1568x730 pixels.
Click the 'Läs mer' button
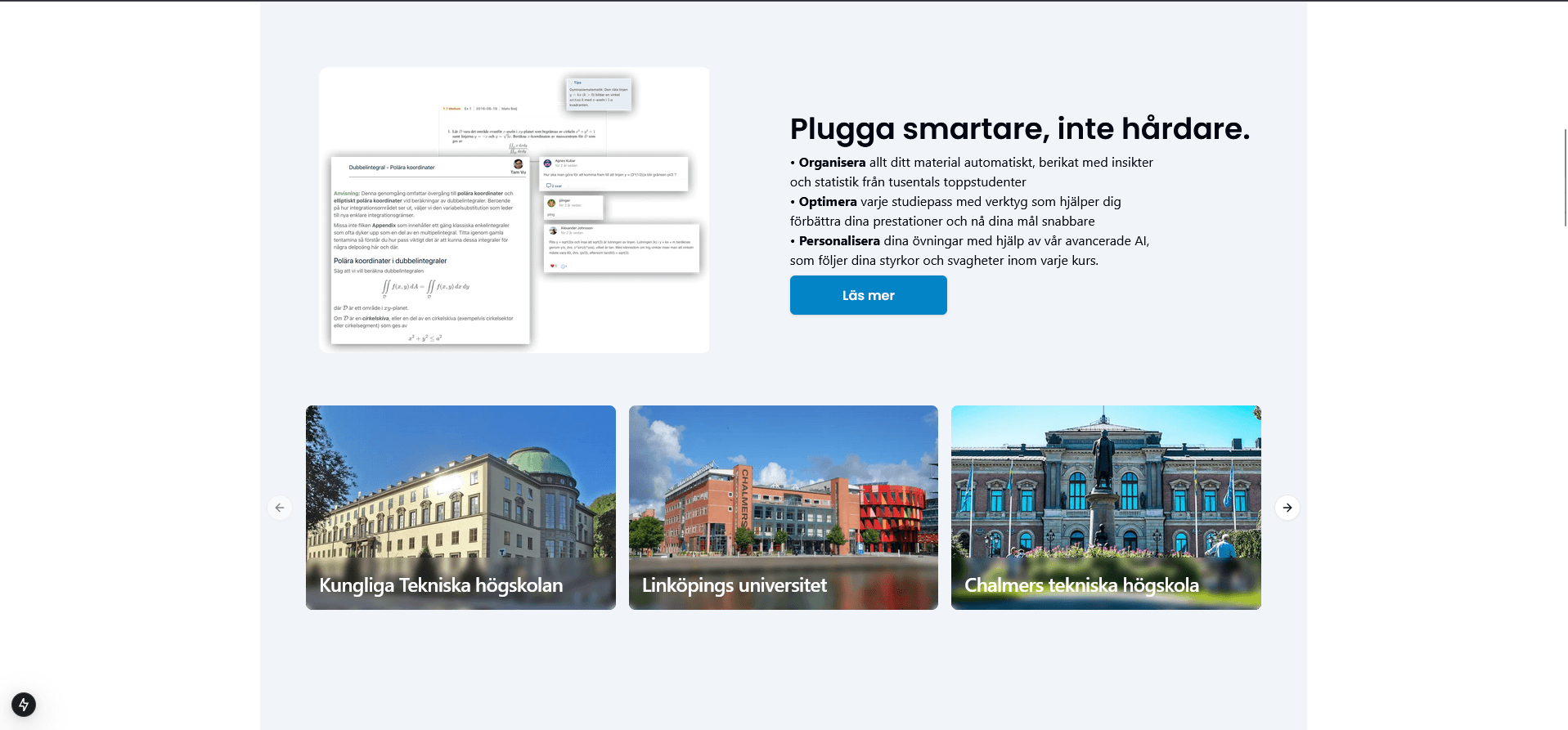click(x=868, y=295)
